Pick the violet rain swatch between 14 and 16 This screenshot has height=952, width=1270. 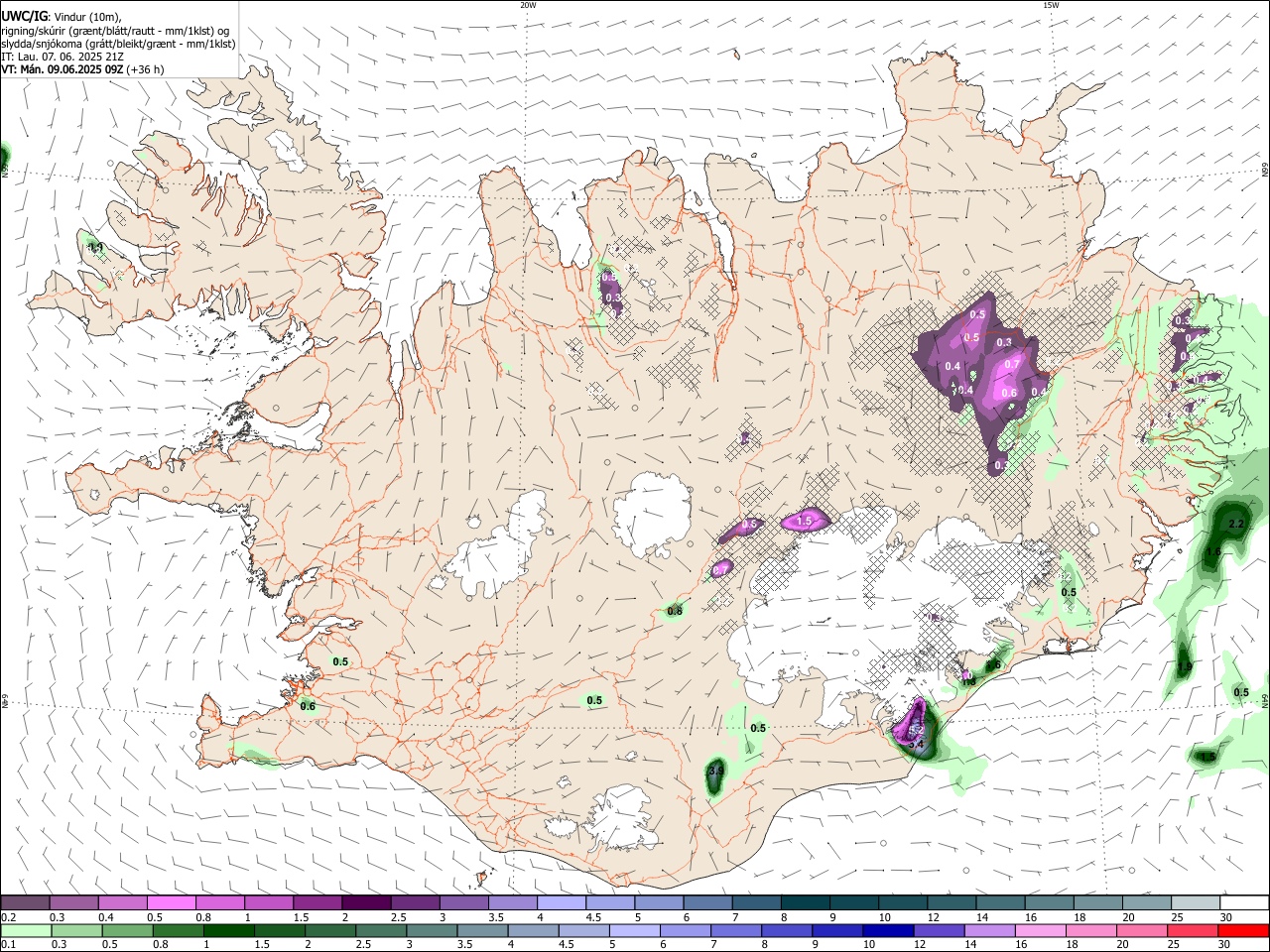tap(989, 930)
